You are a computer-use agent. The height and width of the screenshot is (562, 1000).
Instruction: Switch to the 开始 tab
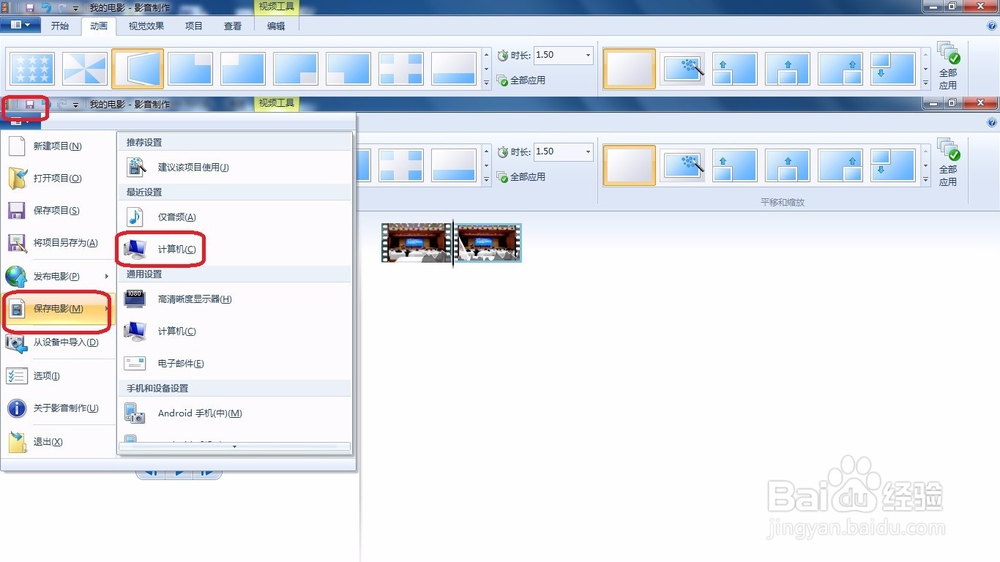click(60, 26)
